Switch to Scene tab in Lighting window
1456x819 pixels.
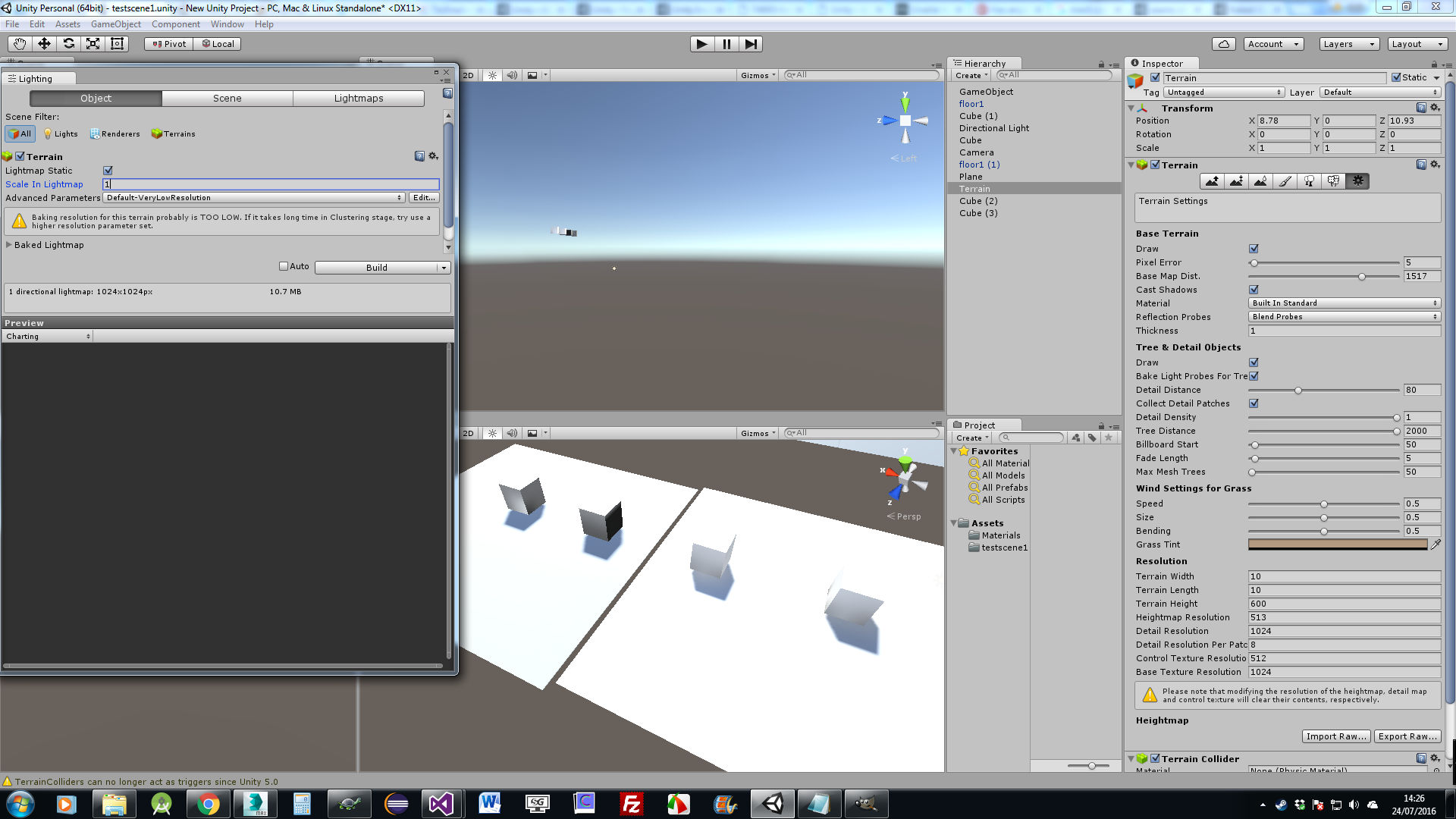click(227, 98)
